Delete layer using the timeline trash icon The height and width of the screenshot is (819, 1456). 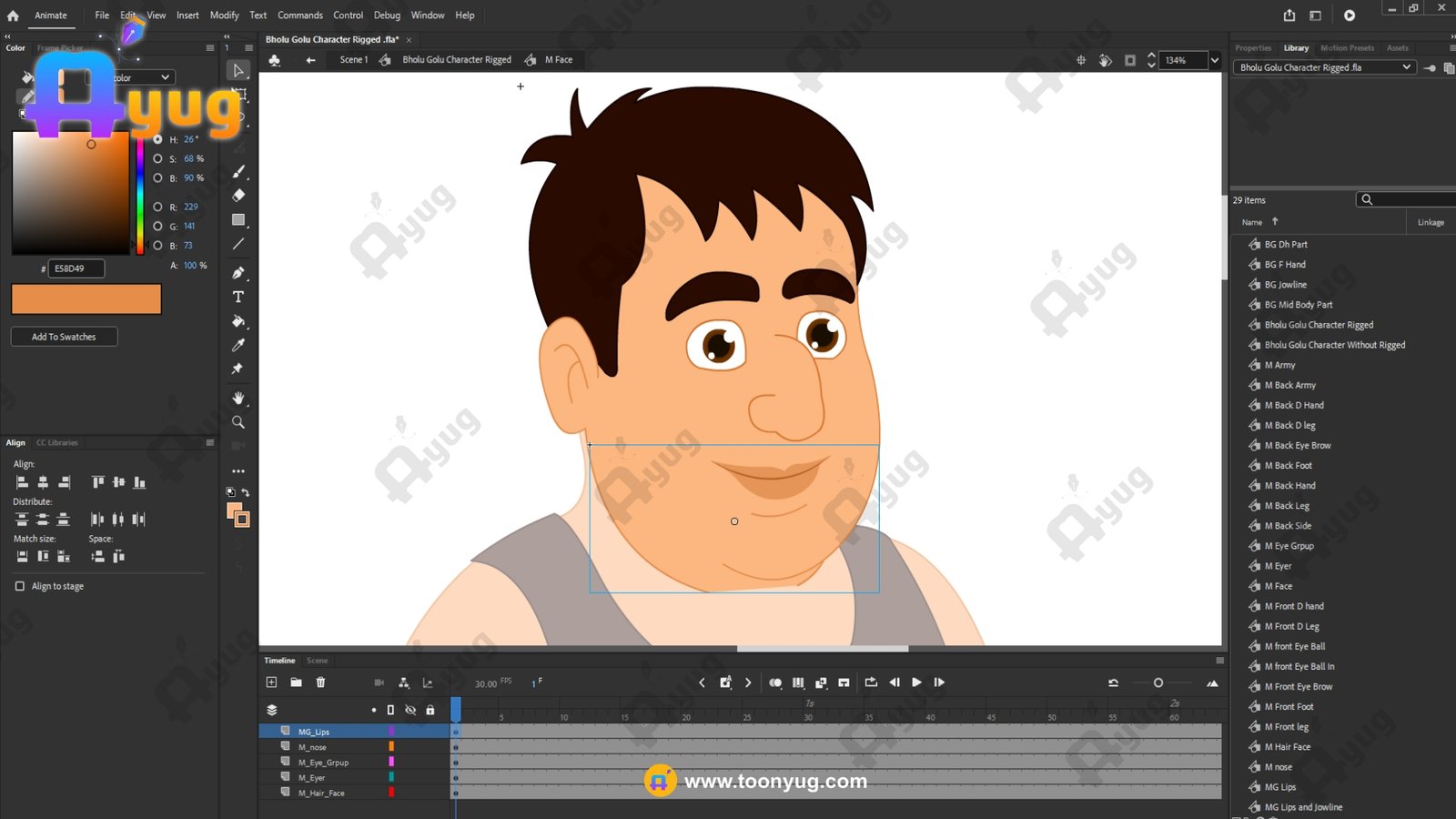click(320, 682)
